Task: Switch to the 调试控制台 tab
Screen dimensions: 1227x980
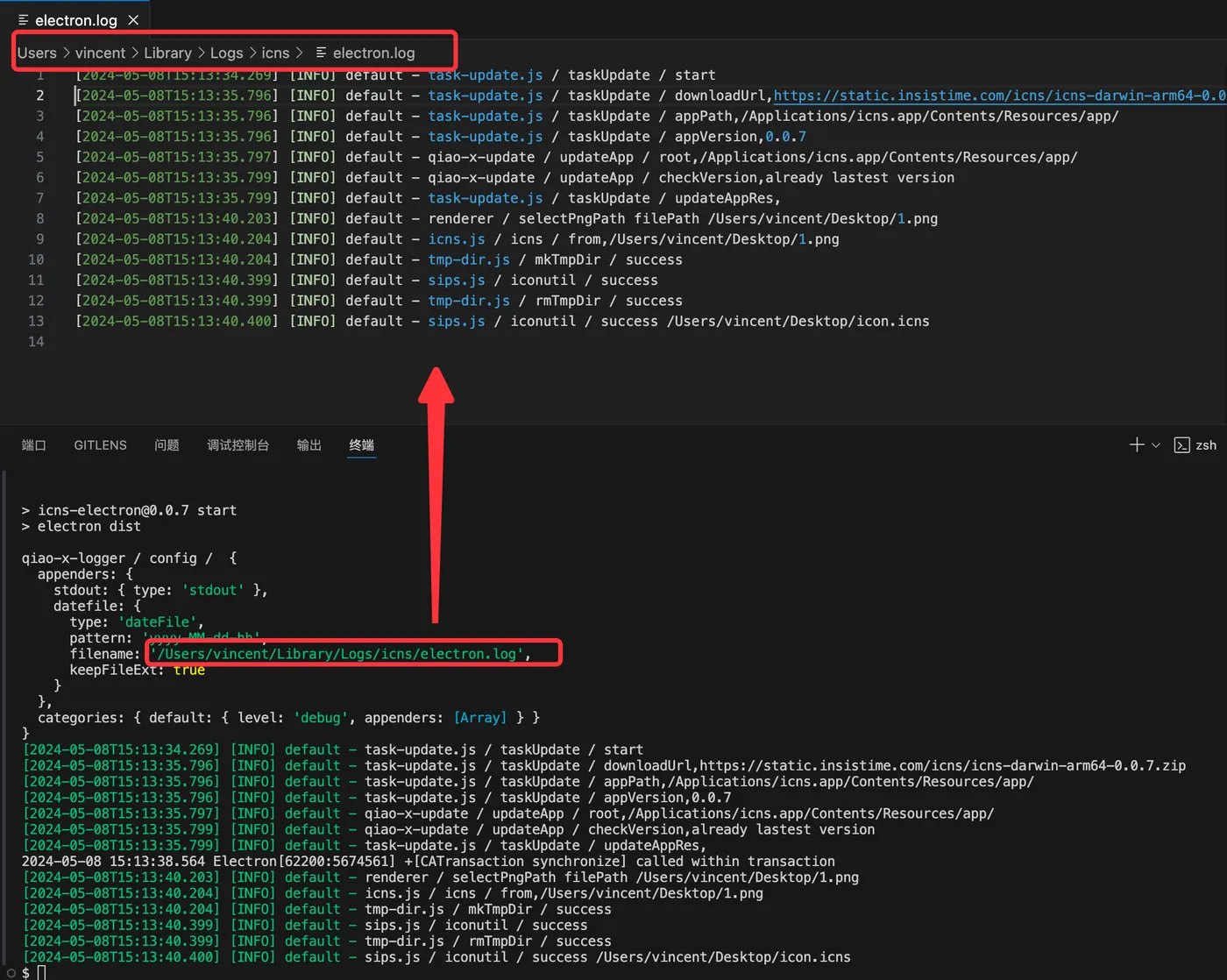Action: pyautogui.click(x=238, y=445)
